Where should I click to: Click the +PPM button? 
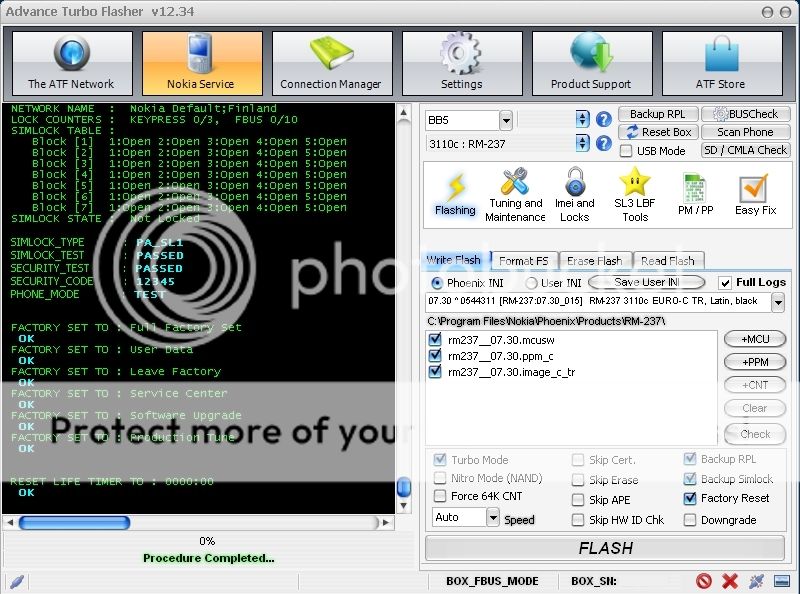tap(755, 362)
